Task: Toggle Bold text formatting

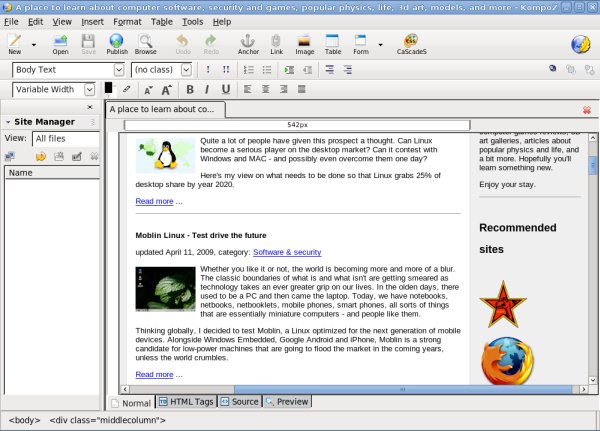Action: coord(191,90)
